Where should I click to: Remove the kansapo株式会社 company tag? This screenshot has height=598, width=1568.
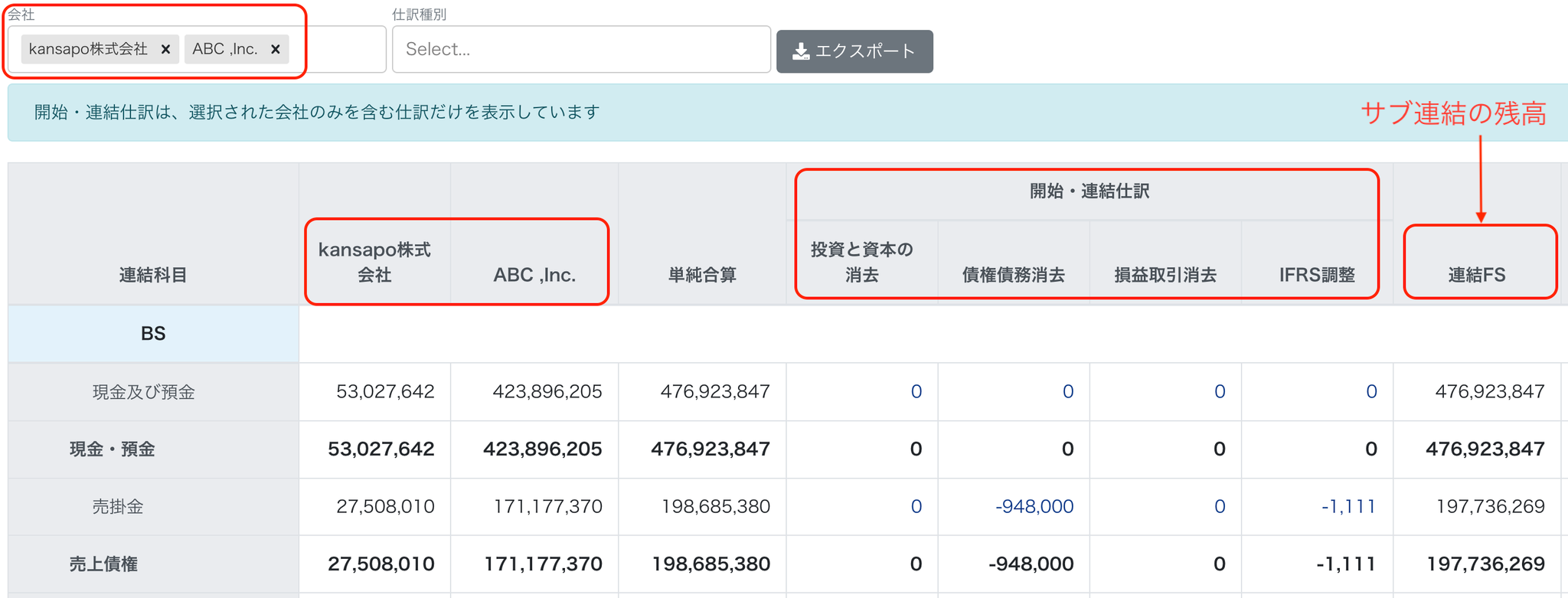click(165, 50)
